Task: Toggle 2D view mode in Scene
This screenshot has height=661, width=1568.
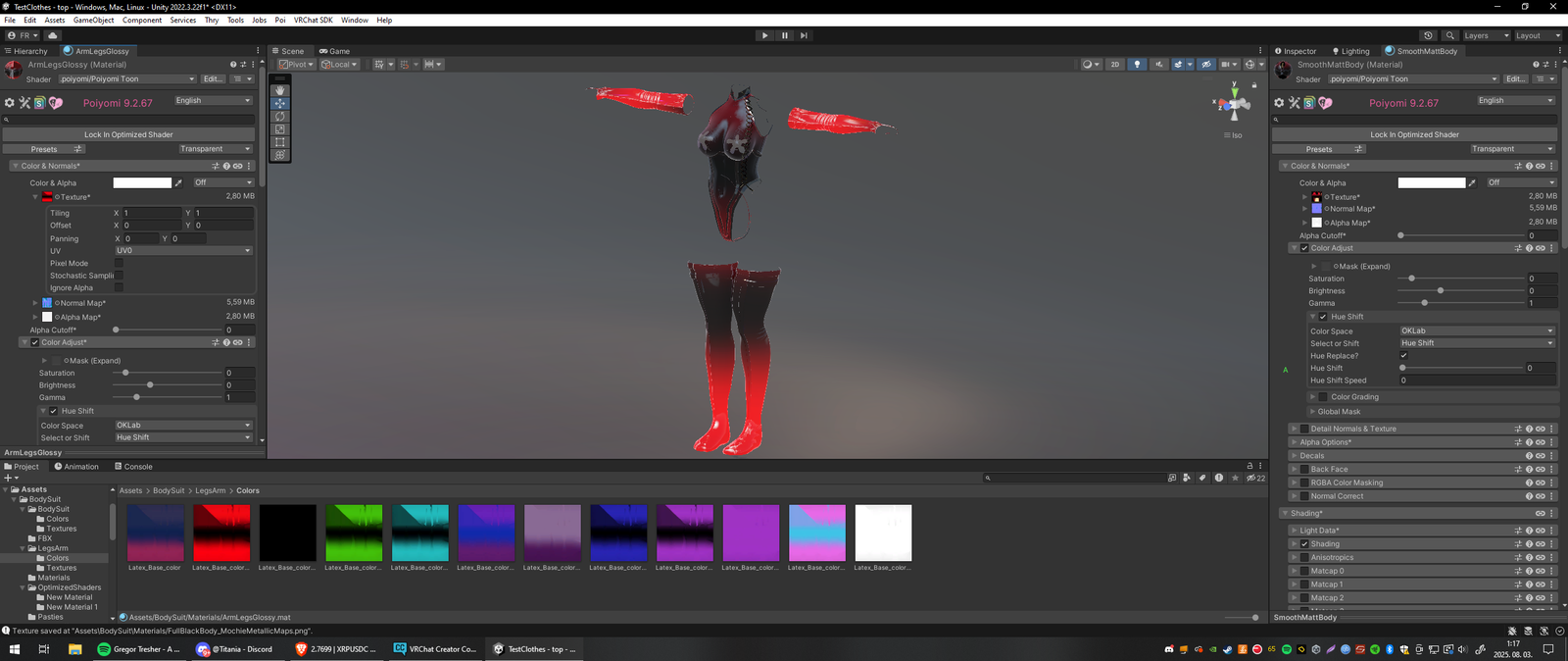Action: 1115,65
